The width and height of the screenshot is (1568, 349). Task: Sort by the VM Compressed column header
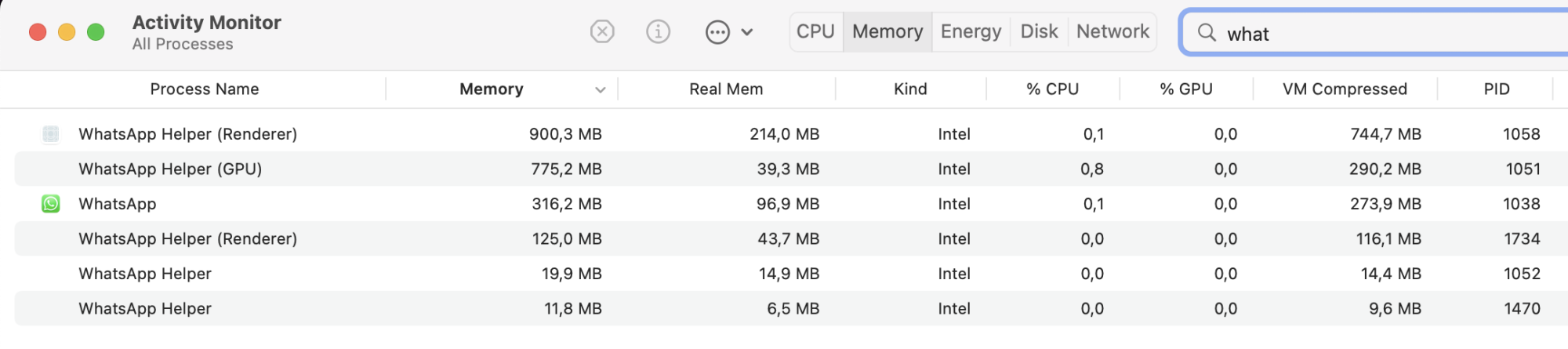point(1345,89)
